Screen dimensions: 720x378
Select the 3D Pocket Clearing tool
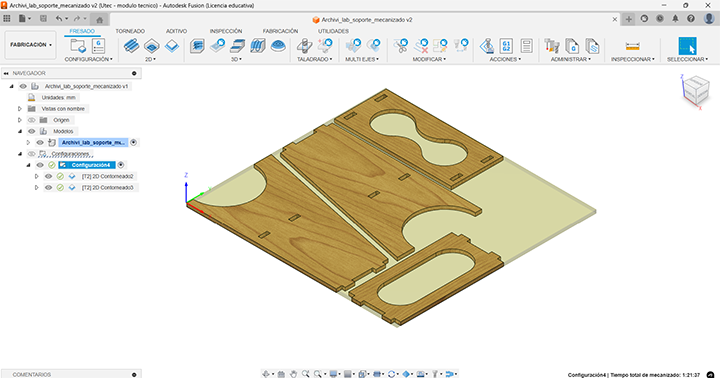coord(217,46)
